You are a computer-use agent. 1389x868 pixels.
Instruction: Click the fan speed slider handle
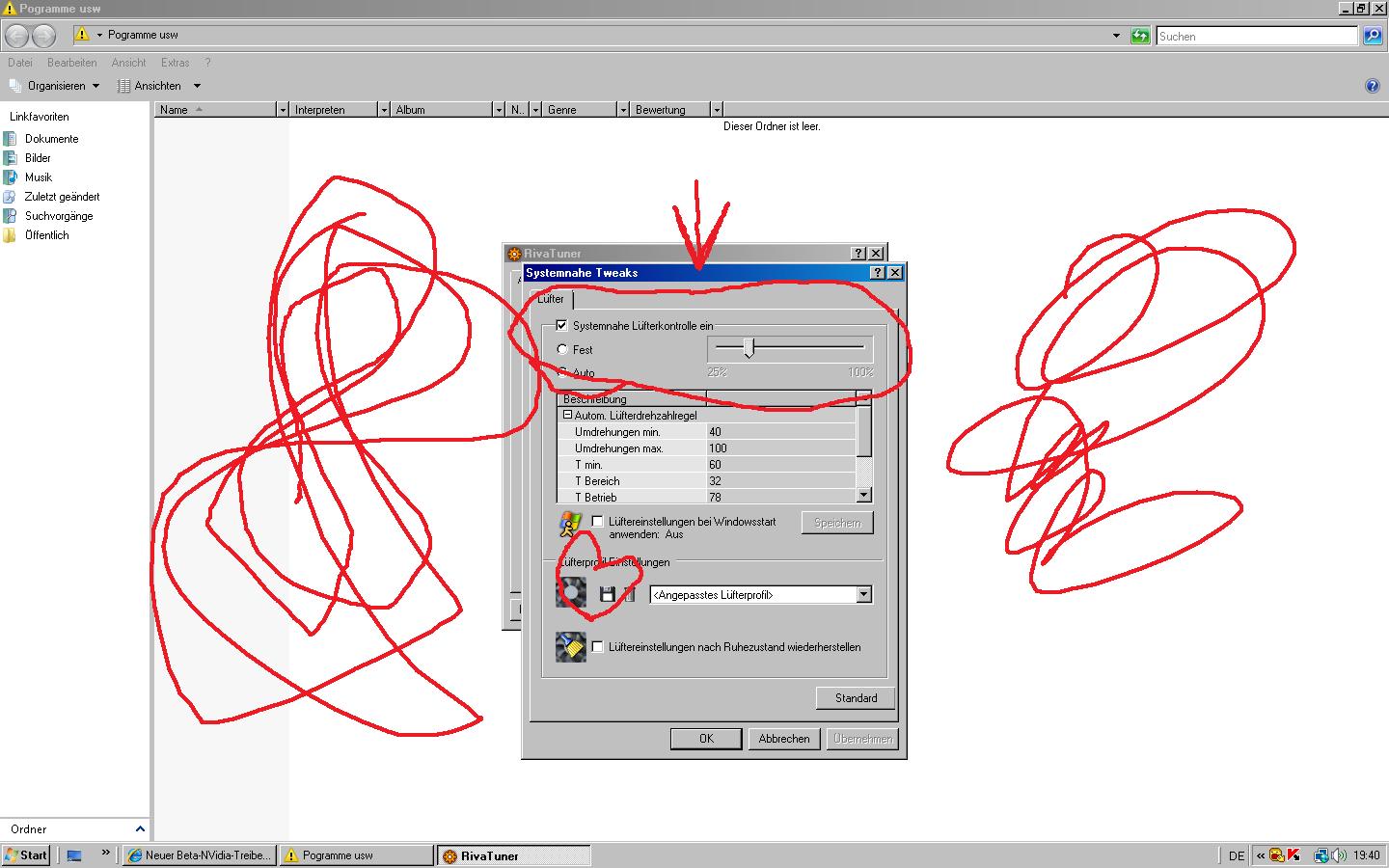(x=749, y=348)
